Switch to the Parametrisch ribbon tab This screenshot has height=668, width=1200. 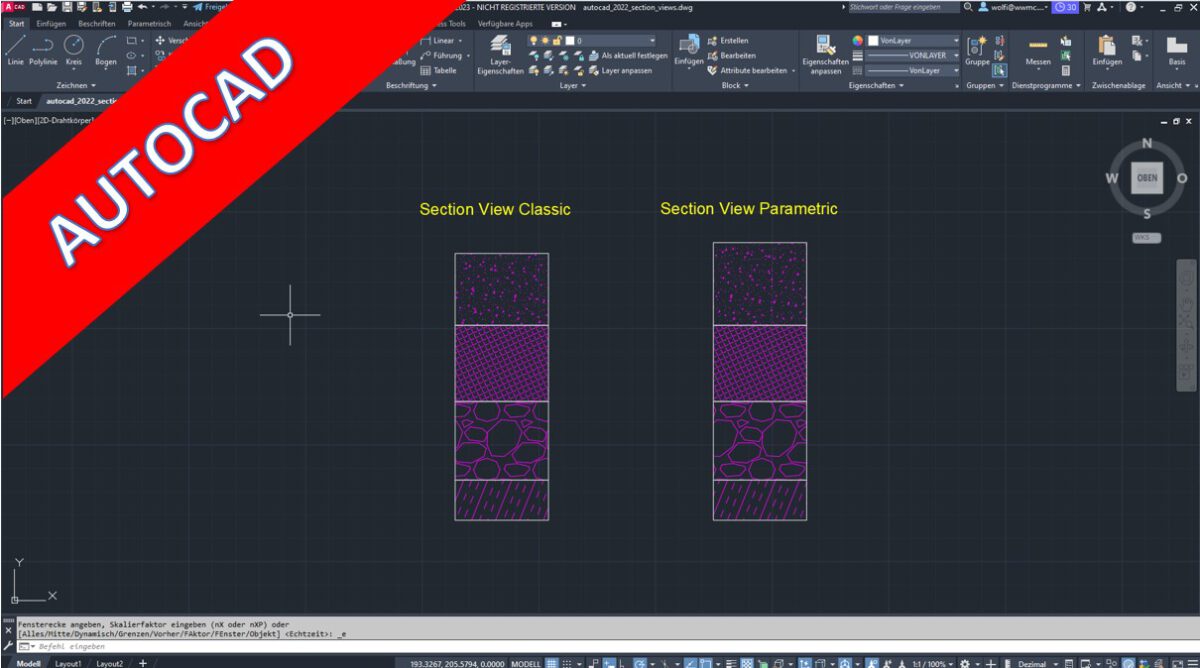tap(148, 23)
